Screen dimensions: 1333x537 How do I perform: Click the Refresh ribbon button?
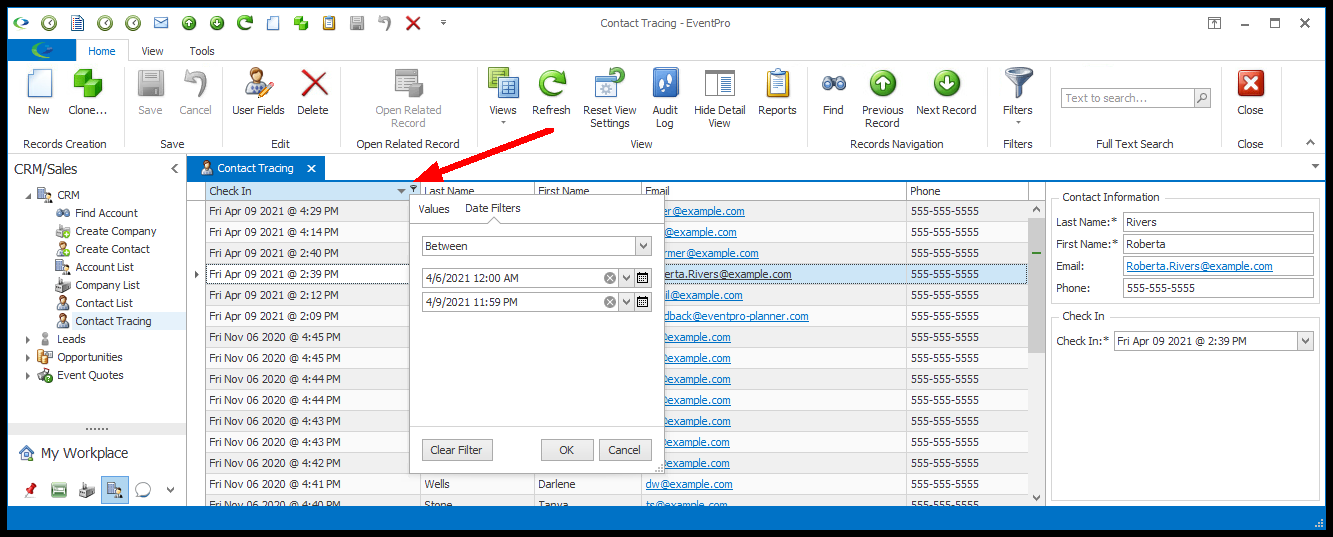pyautogui.click(x=551, y=93)
